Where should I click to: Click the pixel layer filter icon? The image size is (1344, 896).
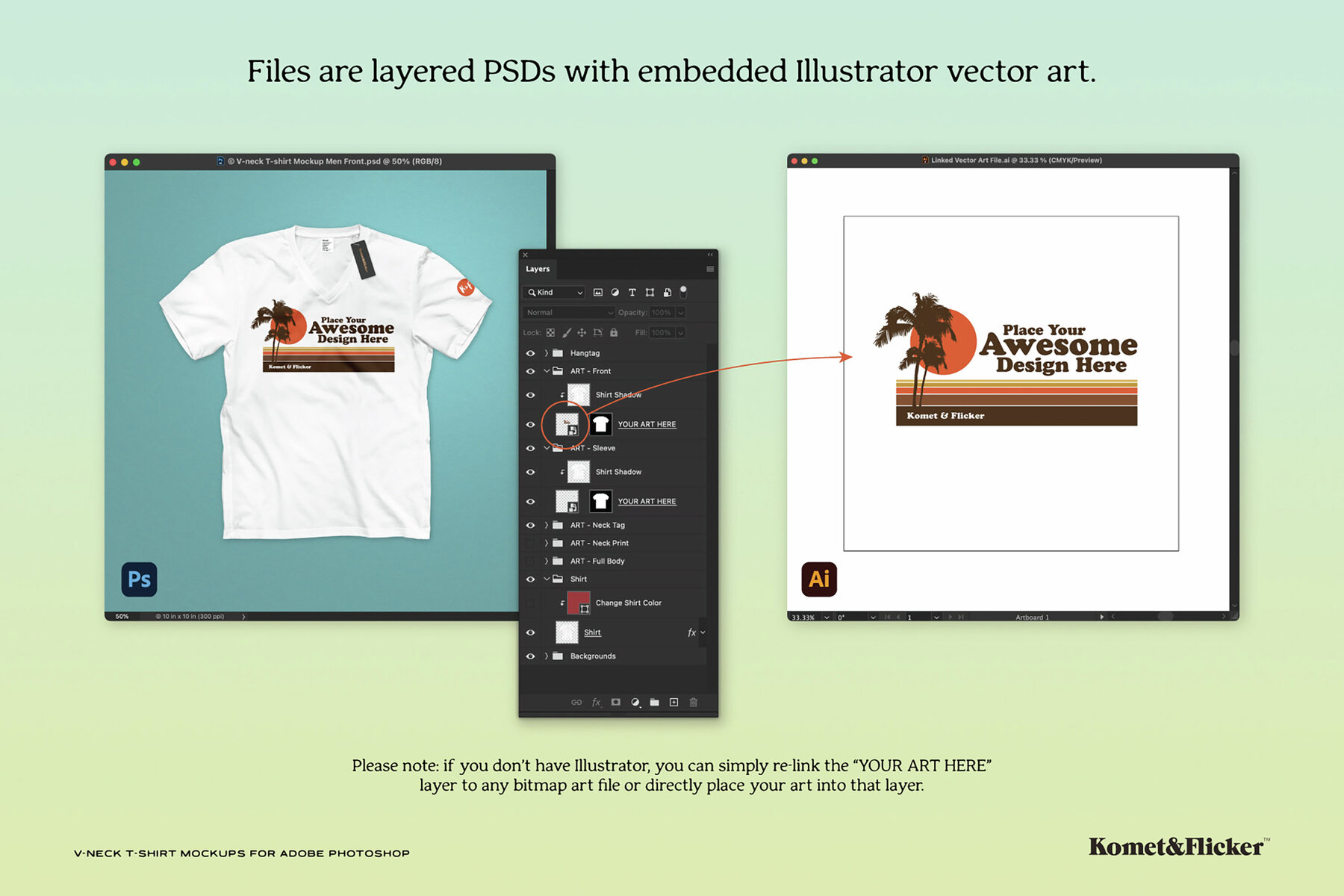[597, 293]
